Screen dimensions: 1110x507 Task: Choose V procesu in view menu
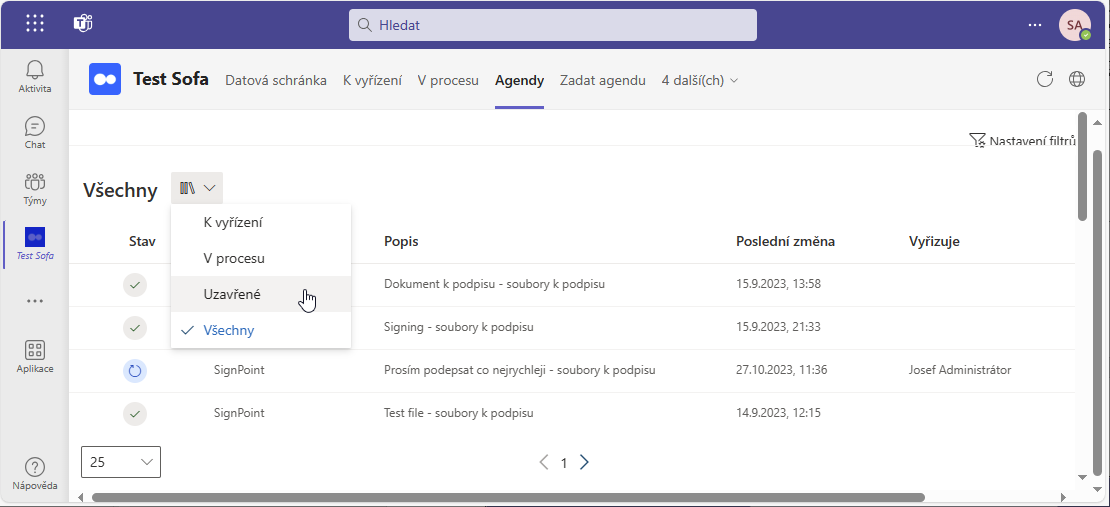[x=261, y=258]
